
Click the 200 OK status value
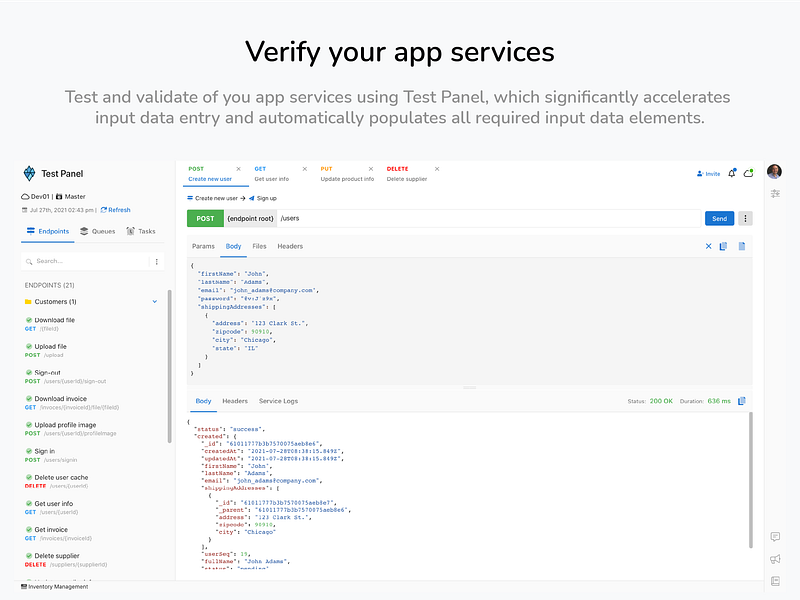pos(661,401)
